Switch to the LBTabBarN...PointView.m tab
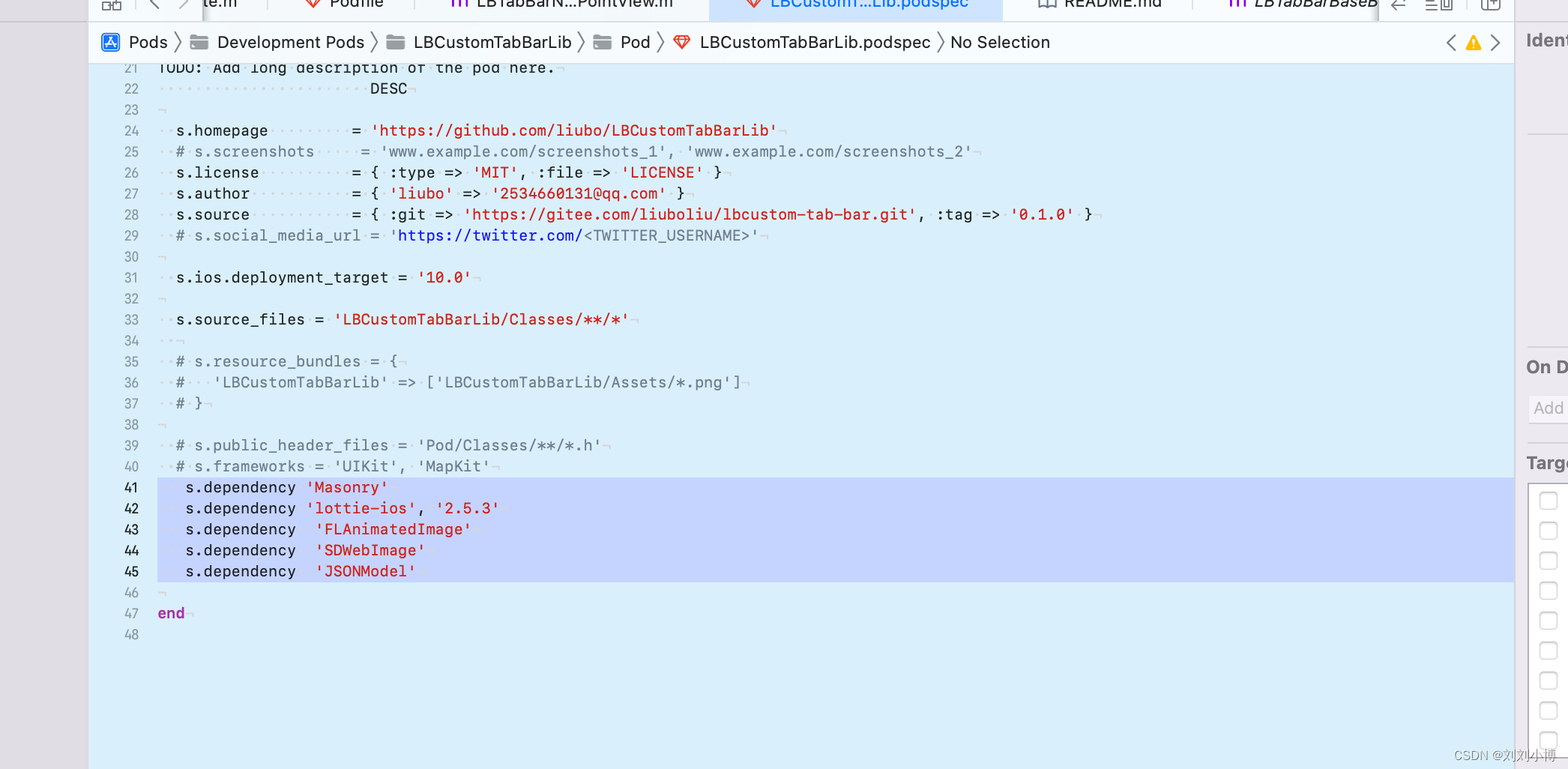 click(x=562, y=4)
